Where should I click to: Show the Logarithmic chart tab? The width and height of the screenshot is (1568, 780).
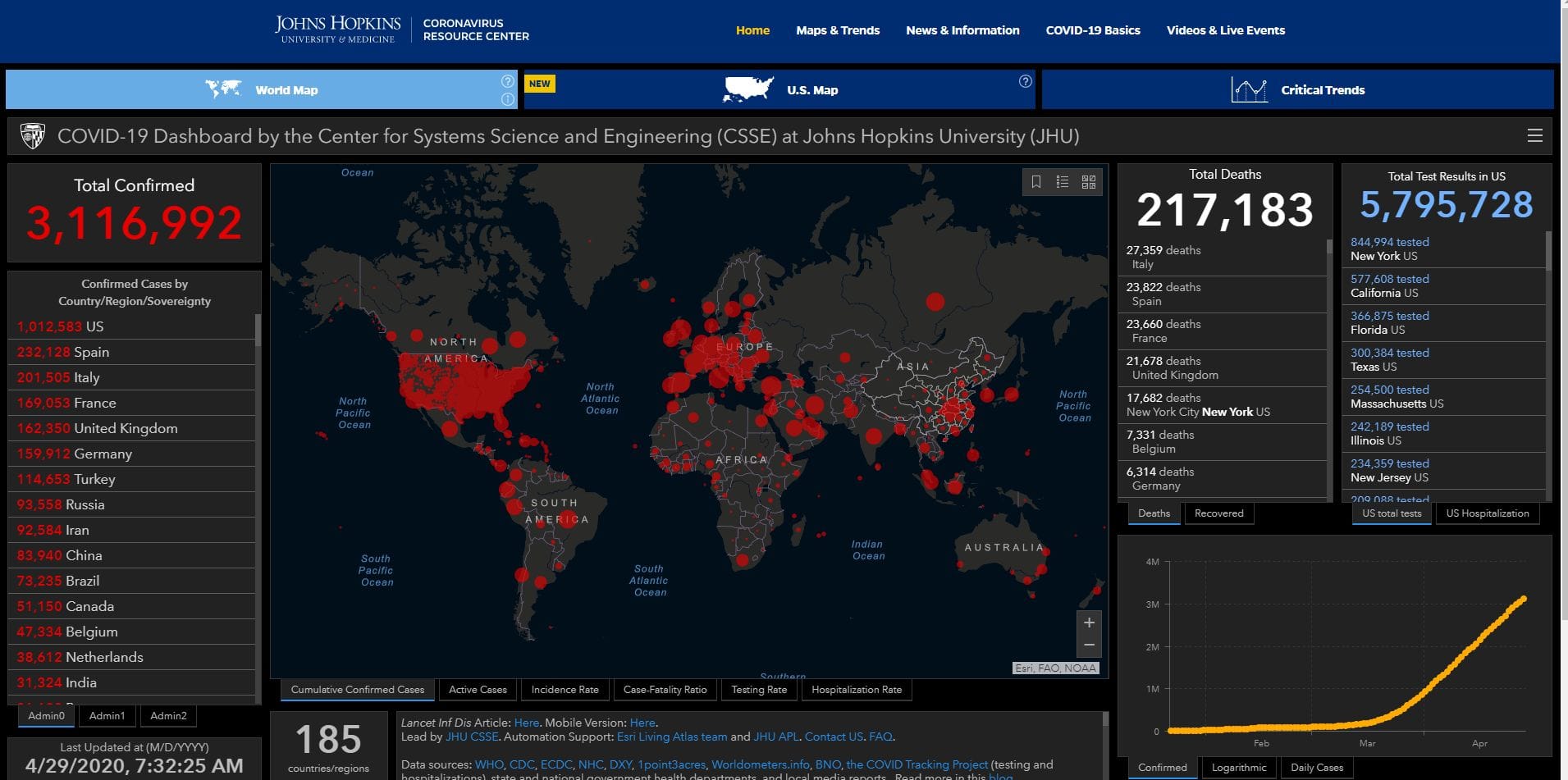1239,768
